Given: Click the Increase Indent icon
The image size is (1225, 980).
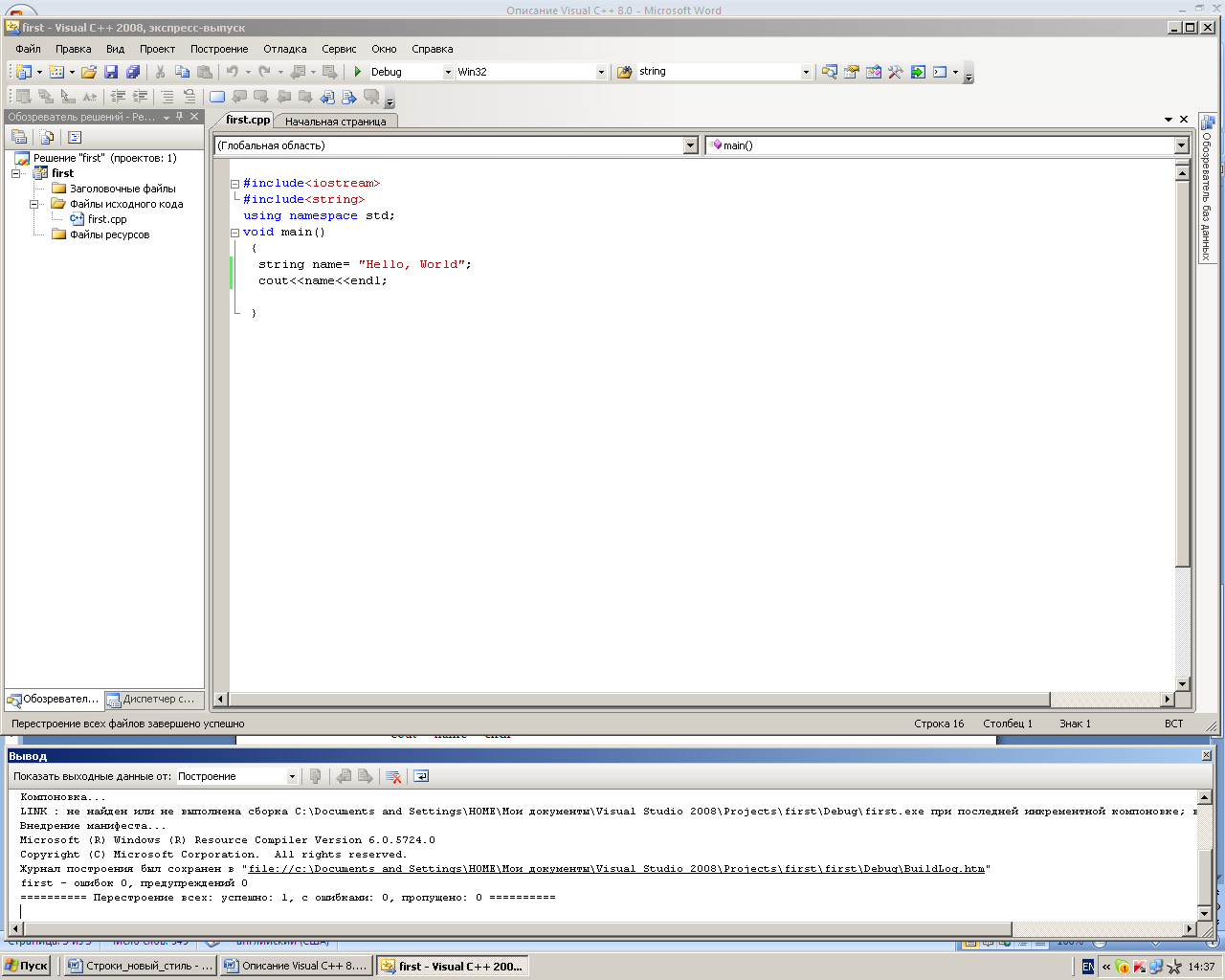Looking at the screenshot, I should tap(141, 97).
